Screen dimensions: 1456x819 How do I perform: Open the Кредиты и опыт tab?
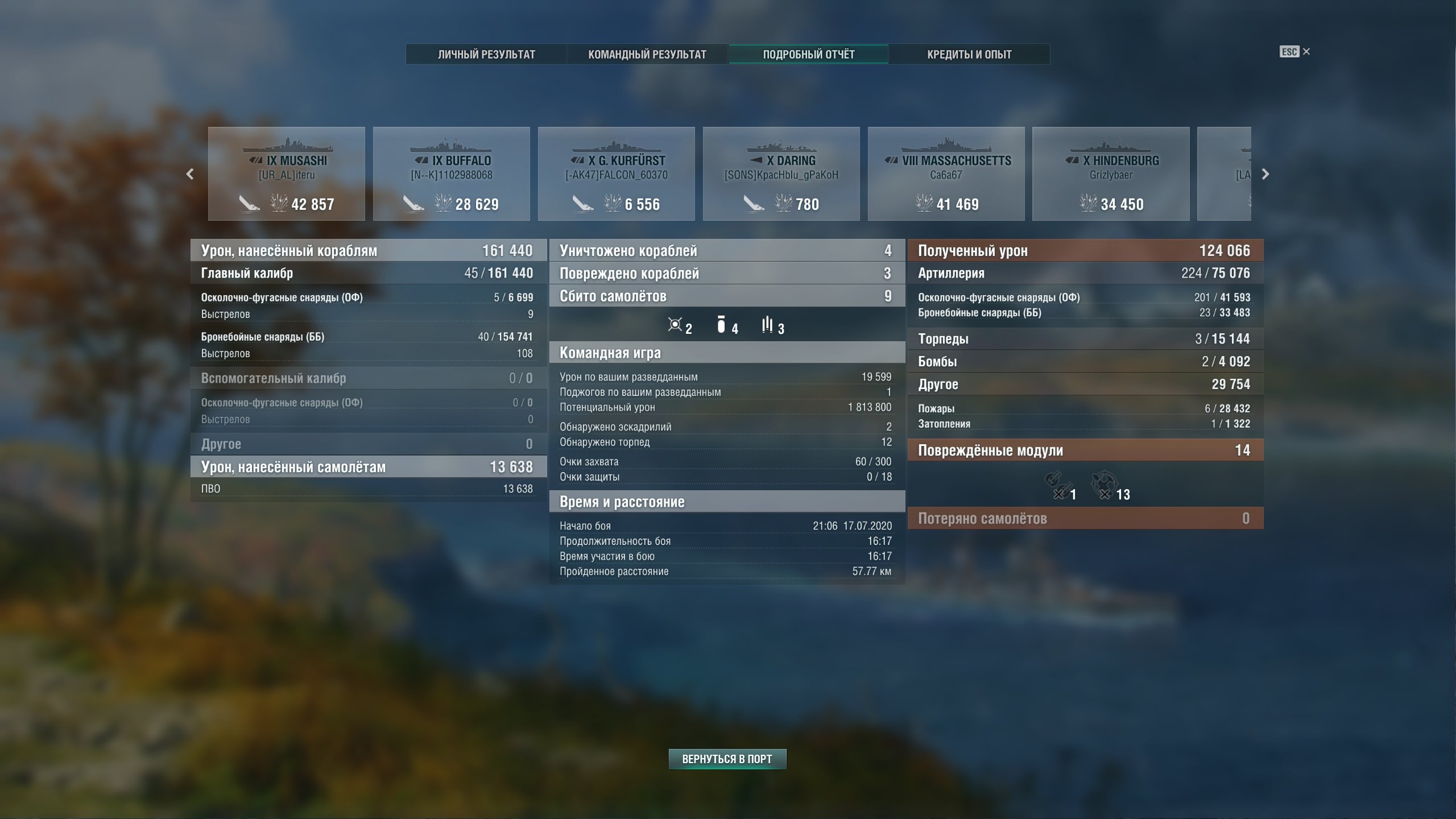click(x=969, y=54)
